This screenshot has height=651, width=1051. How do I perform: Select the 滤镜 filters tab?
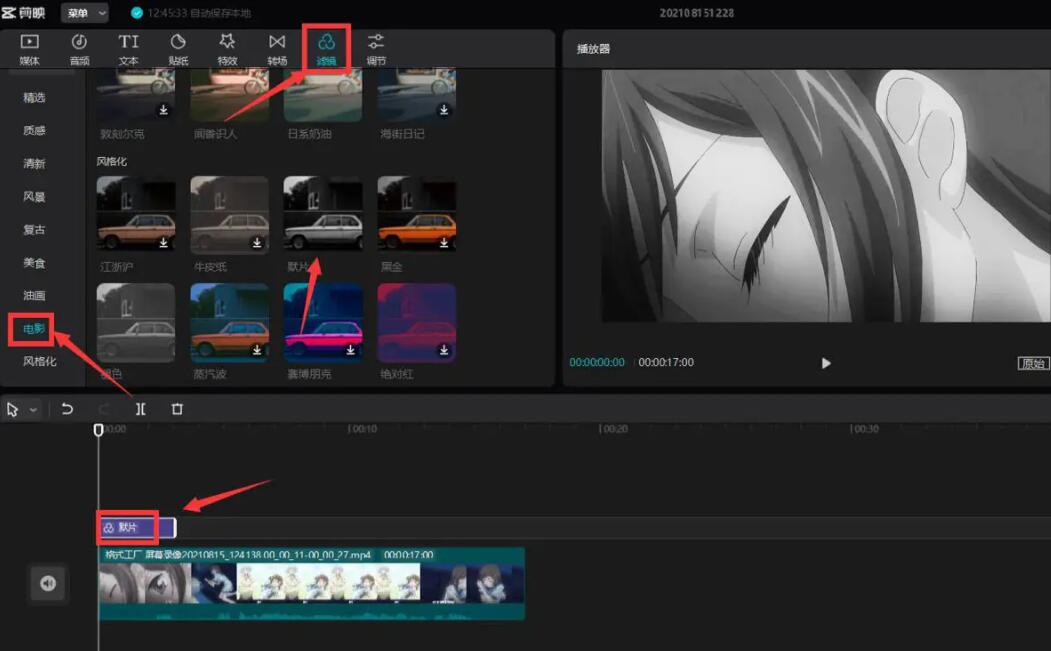pyautogui.click(x=326, y=49)
